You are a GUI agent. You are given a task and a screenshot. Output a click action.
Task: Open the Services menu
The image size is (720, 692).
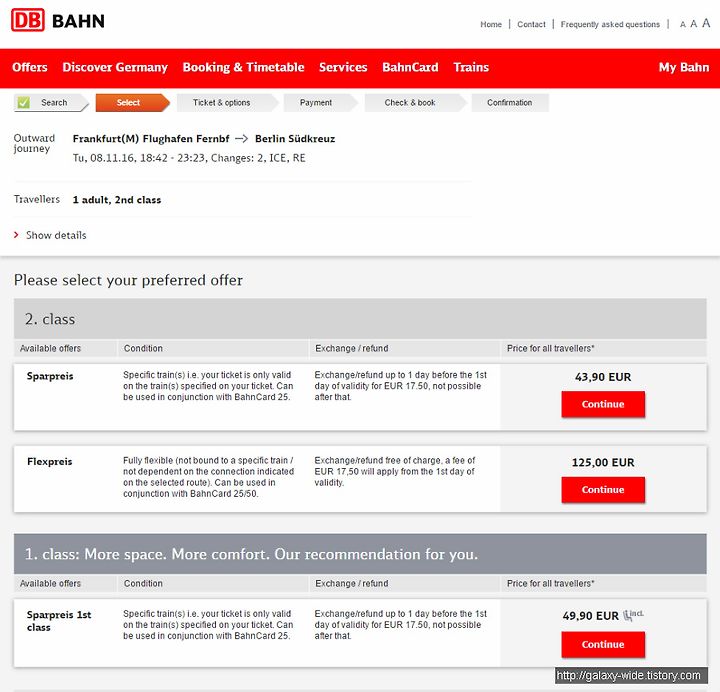343,68
